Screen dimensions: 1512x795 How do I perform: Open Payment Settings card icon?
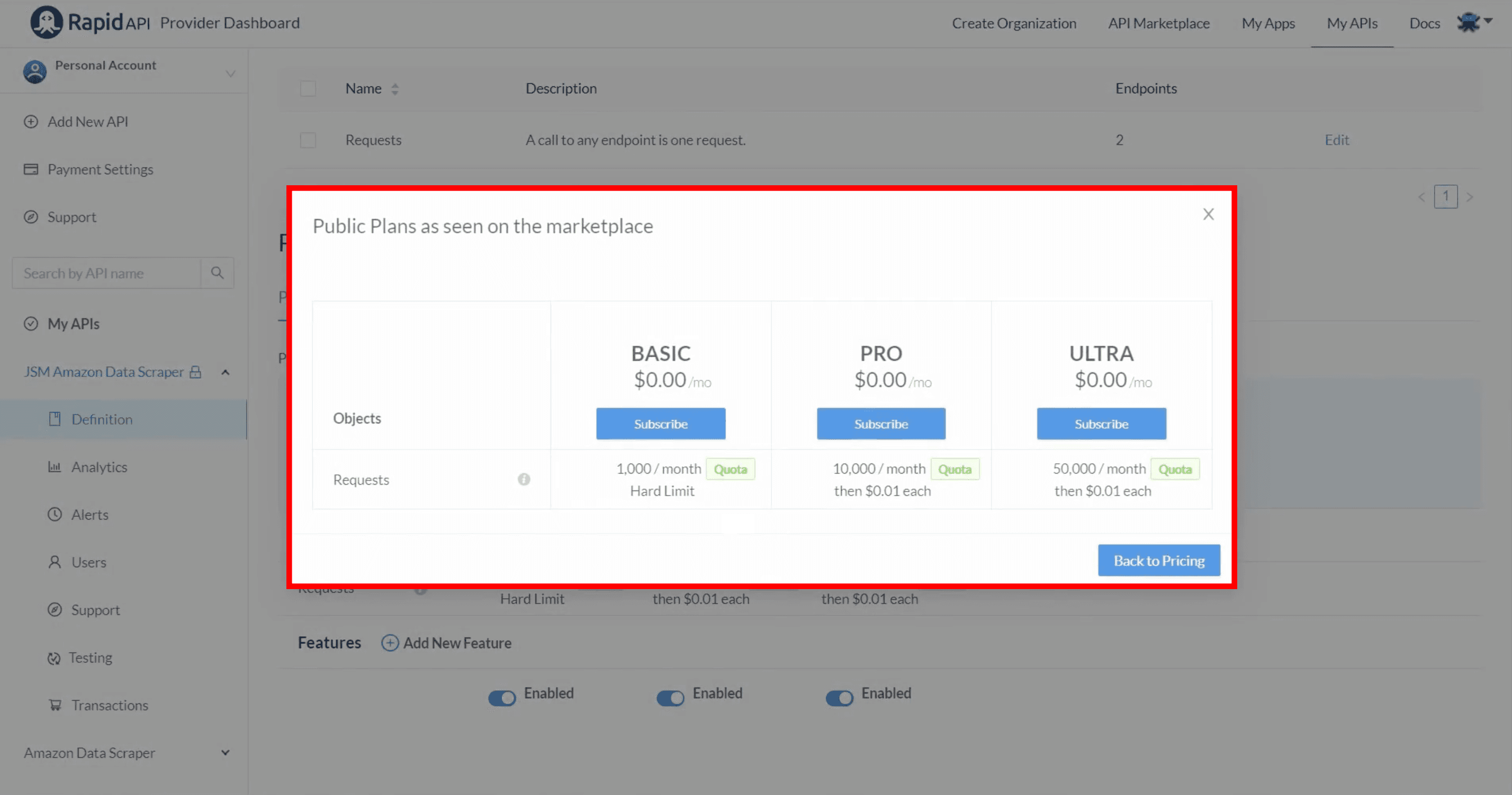31,169
